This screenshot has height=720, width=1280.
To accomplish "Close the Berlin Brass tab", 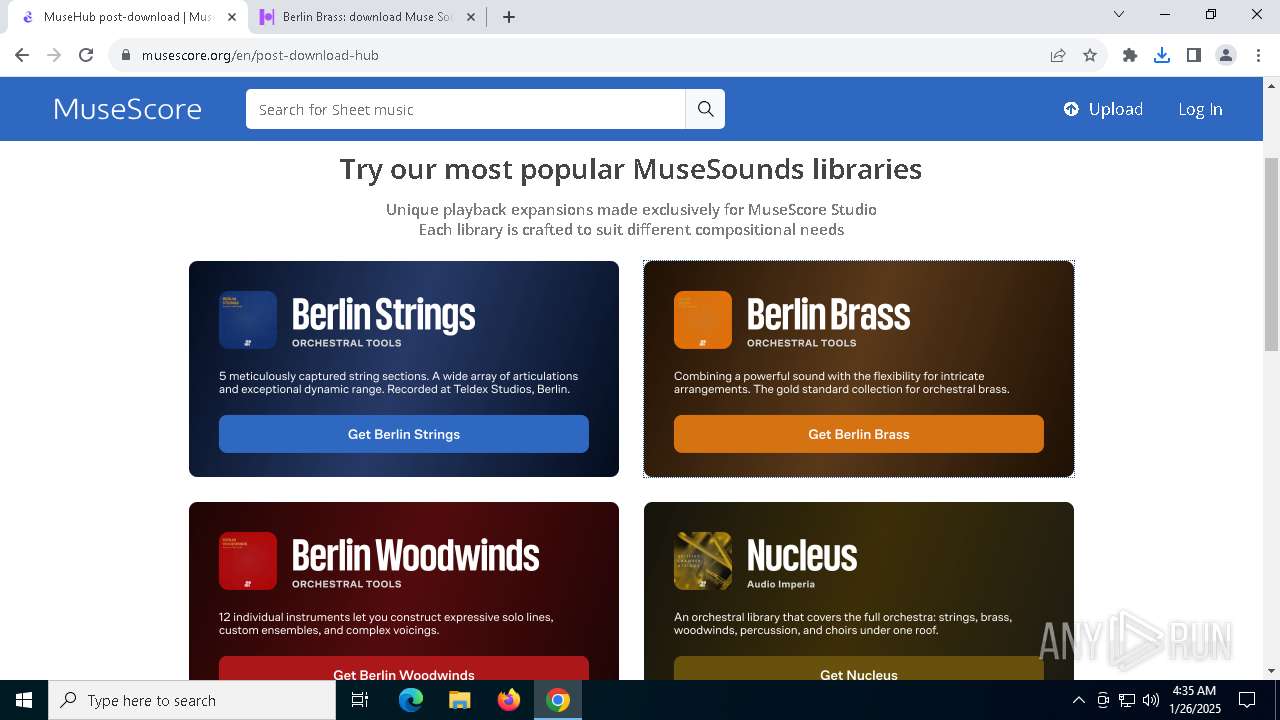I will coord(471,17).
